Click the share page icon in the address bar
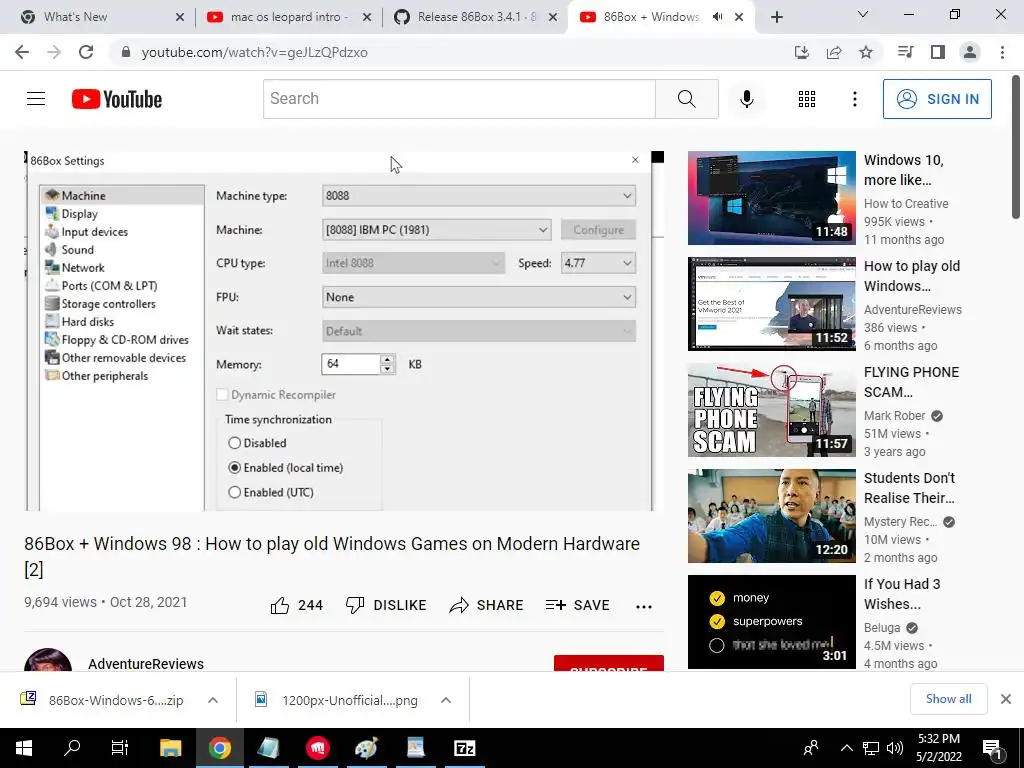Image resolution: width=1024 pixels, height=768 pixels. [x=834, y=52]
